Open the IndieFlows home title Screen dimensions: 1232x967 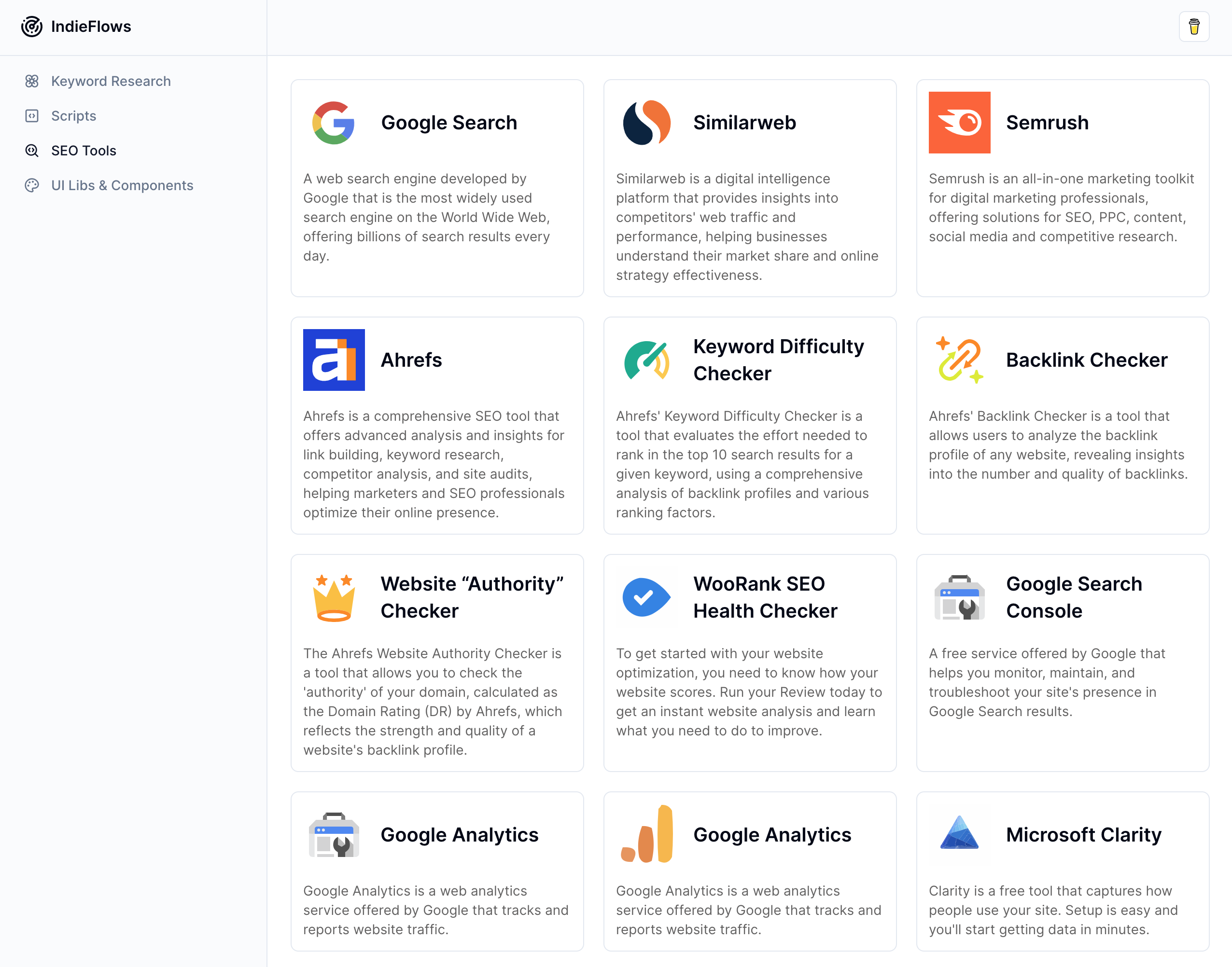91,27
